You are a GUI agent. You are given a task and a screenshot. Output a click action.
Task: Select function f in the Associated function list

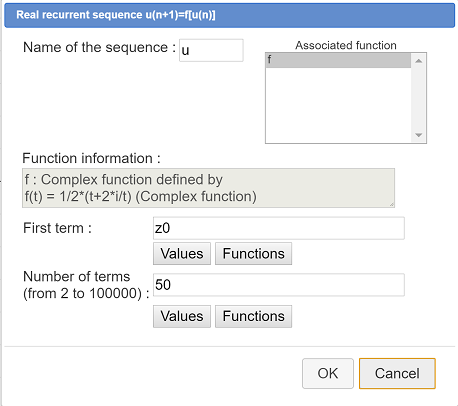click(x=338, y=60)
